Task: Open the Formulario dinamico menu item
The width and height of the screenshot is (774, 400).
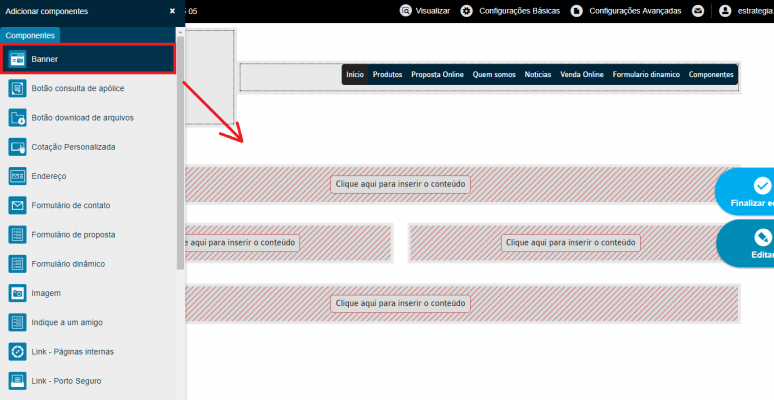Action: pyautogui.click(x=646, y=75)
